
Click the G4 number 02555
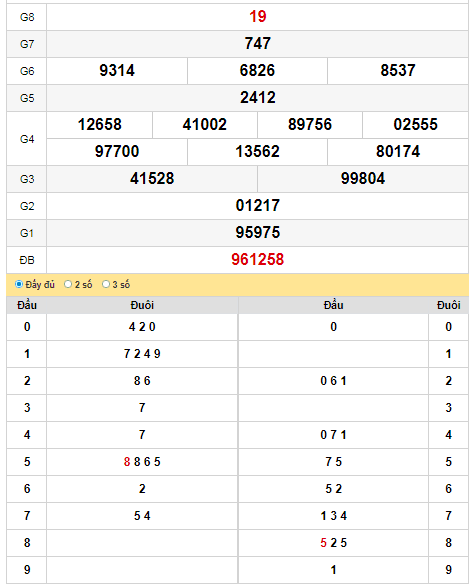[415, 124]
